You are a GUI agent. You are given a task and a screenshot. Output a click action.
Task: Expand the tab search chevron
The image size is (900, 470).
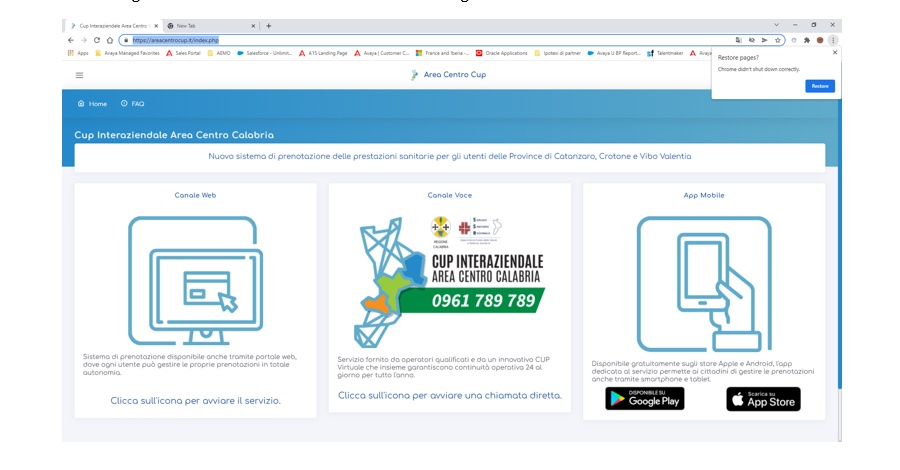tap(777, 25)
